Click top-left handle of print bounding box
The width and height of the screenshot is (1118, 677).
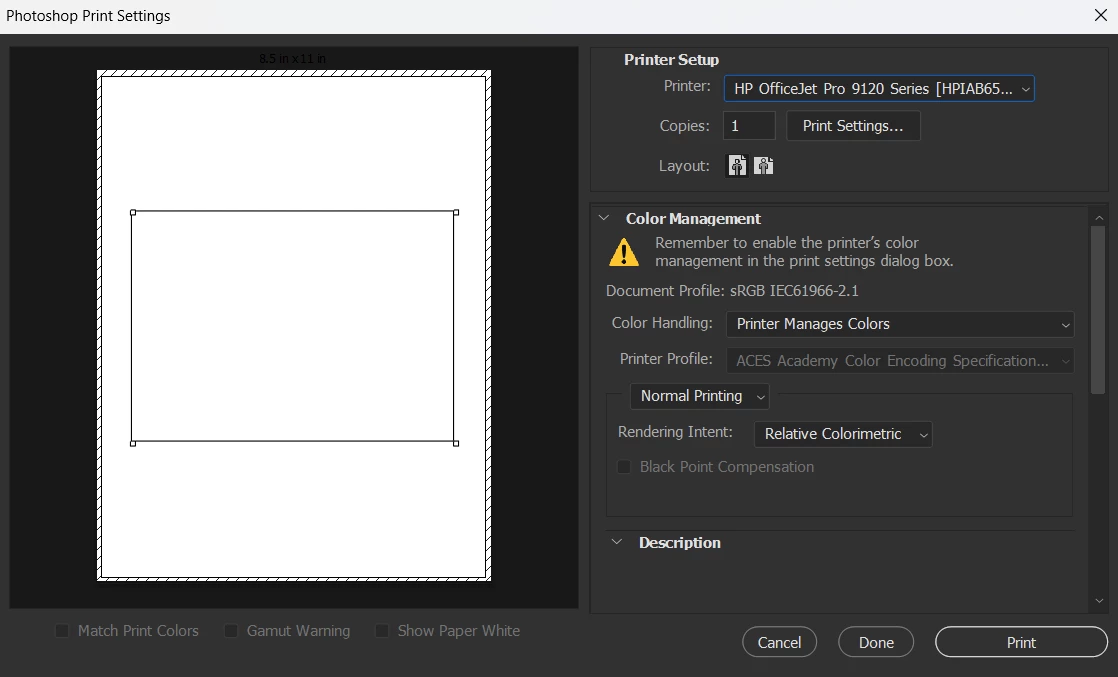point(133,213)
